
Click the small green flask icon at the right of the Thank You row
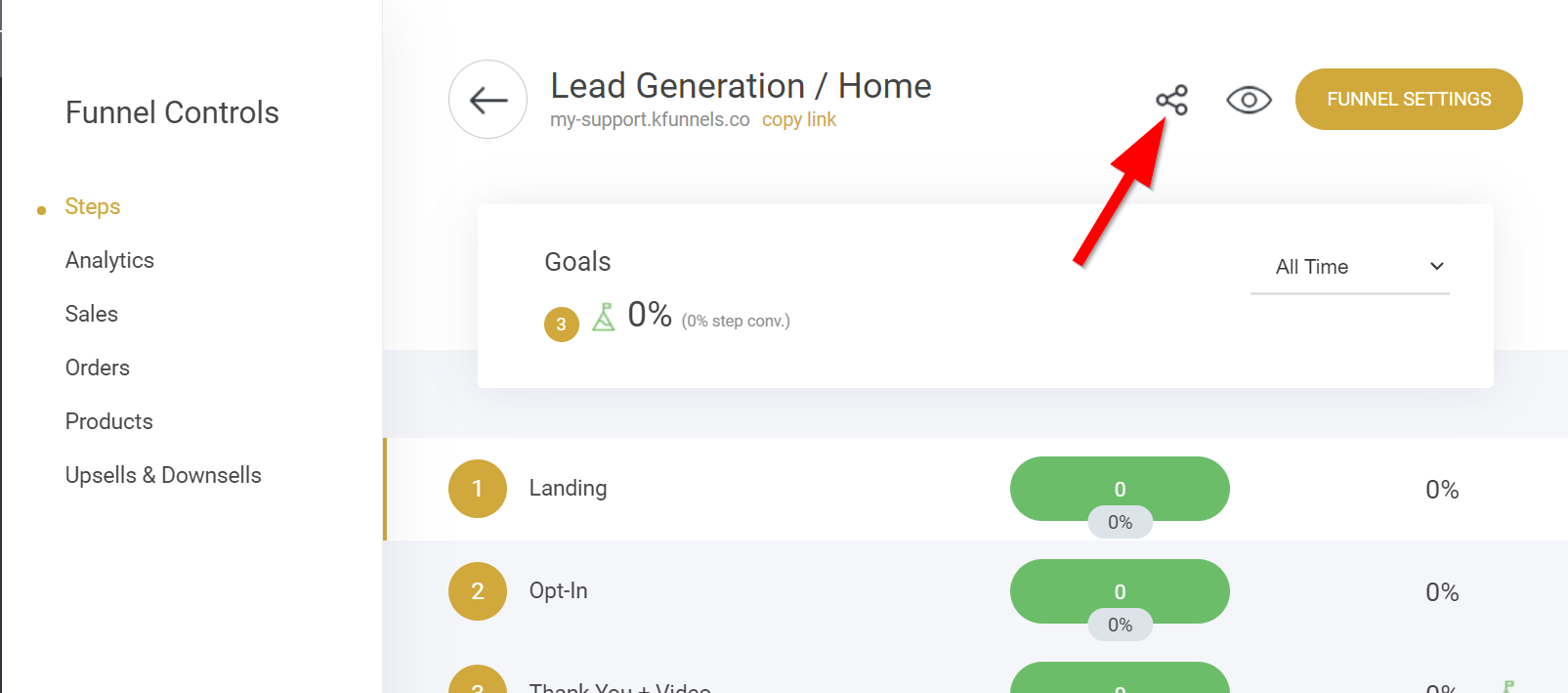[x=1508, y=686]
